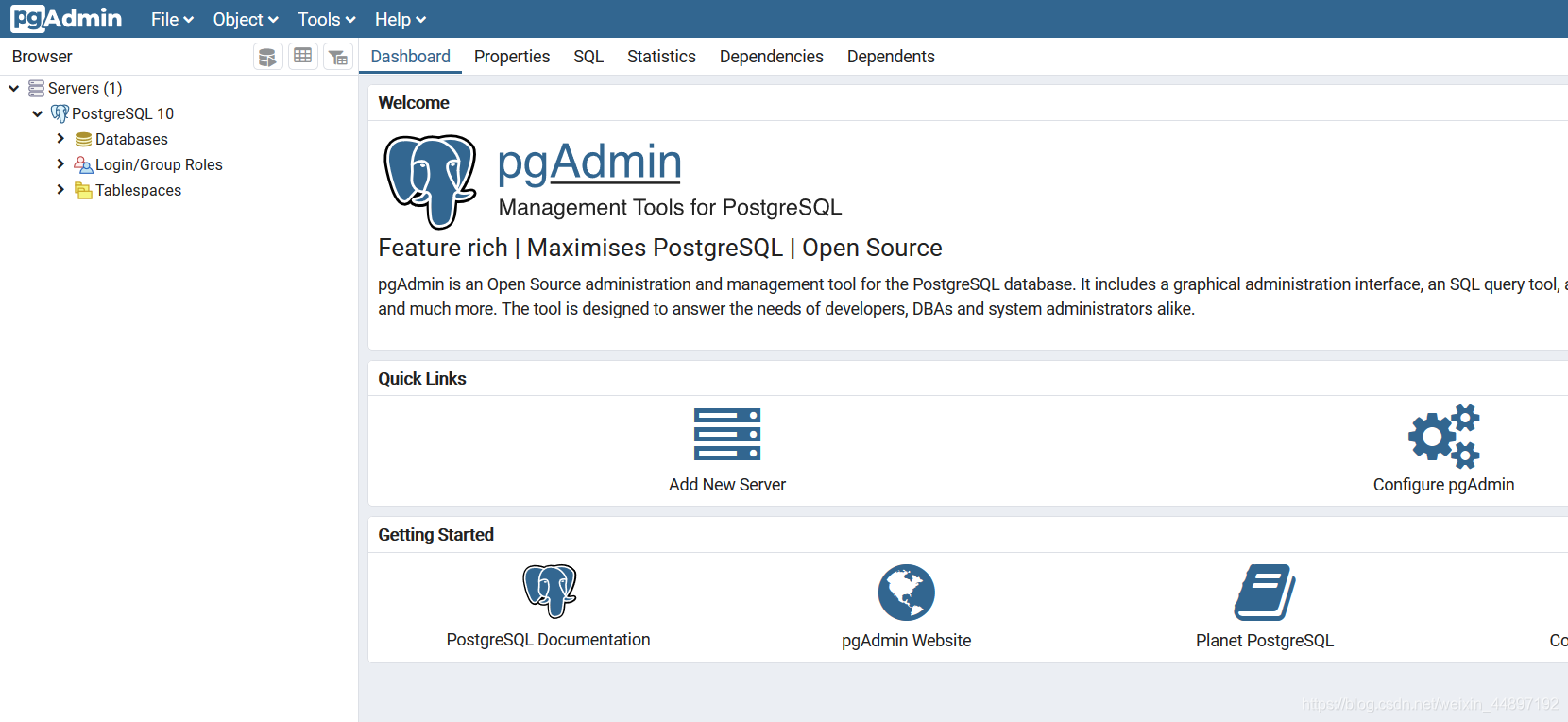Click the pgAdmin Website globe icon

[907, 593]
